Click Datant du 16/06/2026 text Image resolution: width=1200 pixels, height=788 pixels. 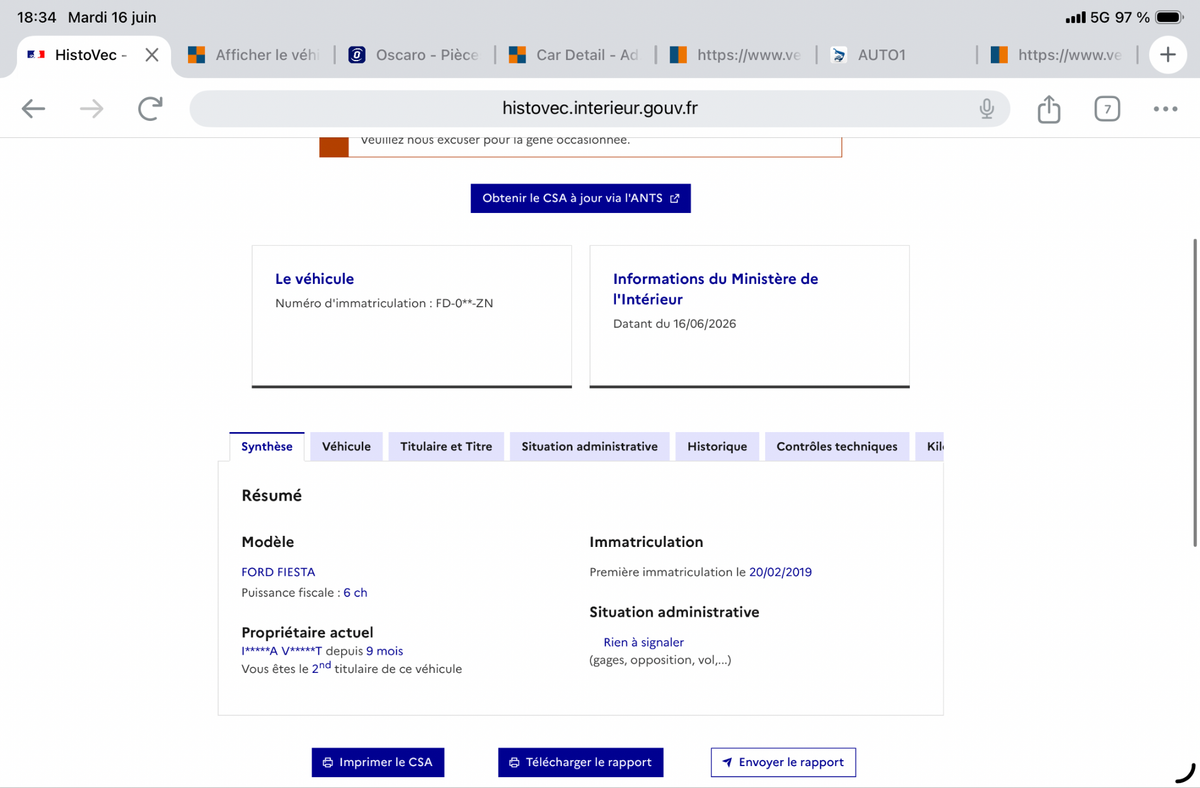(x=674, y=323)
